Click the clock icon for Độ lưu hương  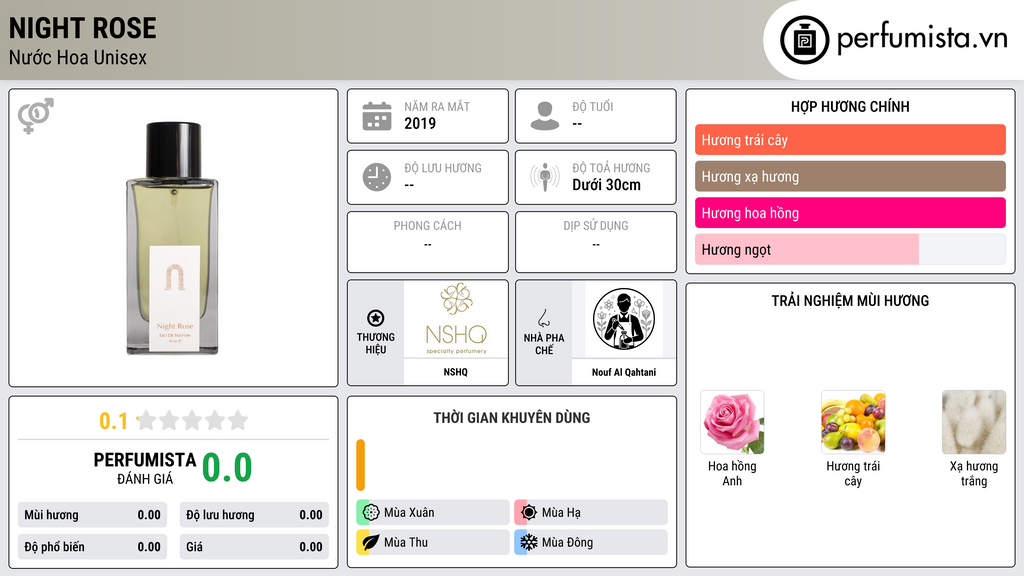tap(377, 177)
